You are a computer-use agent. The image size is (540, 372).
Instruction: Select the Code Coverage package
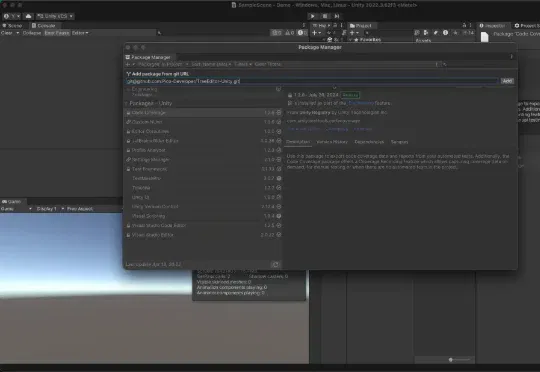[204, 113]
